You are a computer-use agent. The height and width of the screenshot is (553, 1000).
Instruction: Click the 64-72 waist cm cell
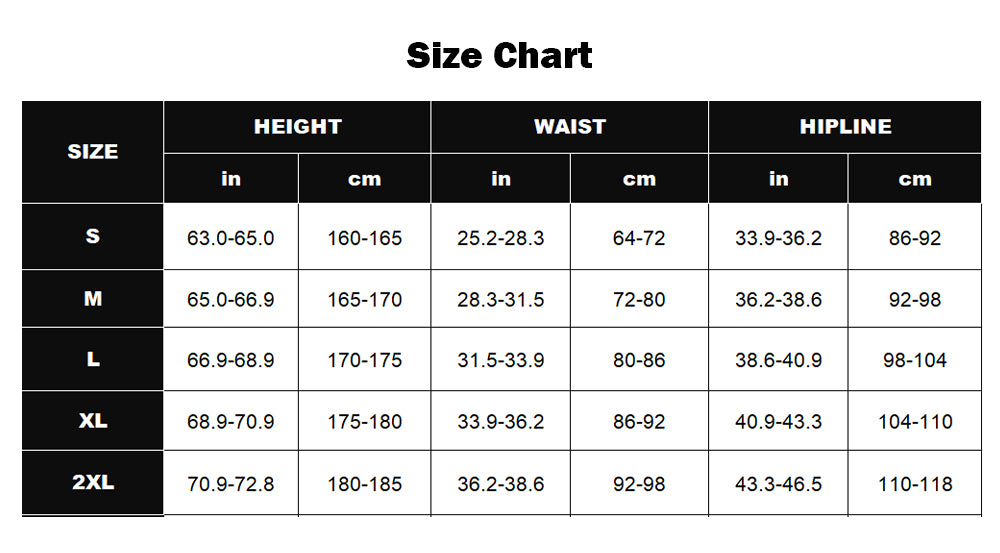639,238
